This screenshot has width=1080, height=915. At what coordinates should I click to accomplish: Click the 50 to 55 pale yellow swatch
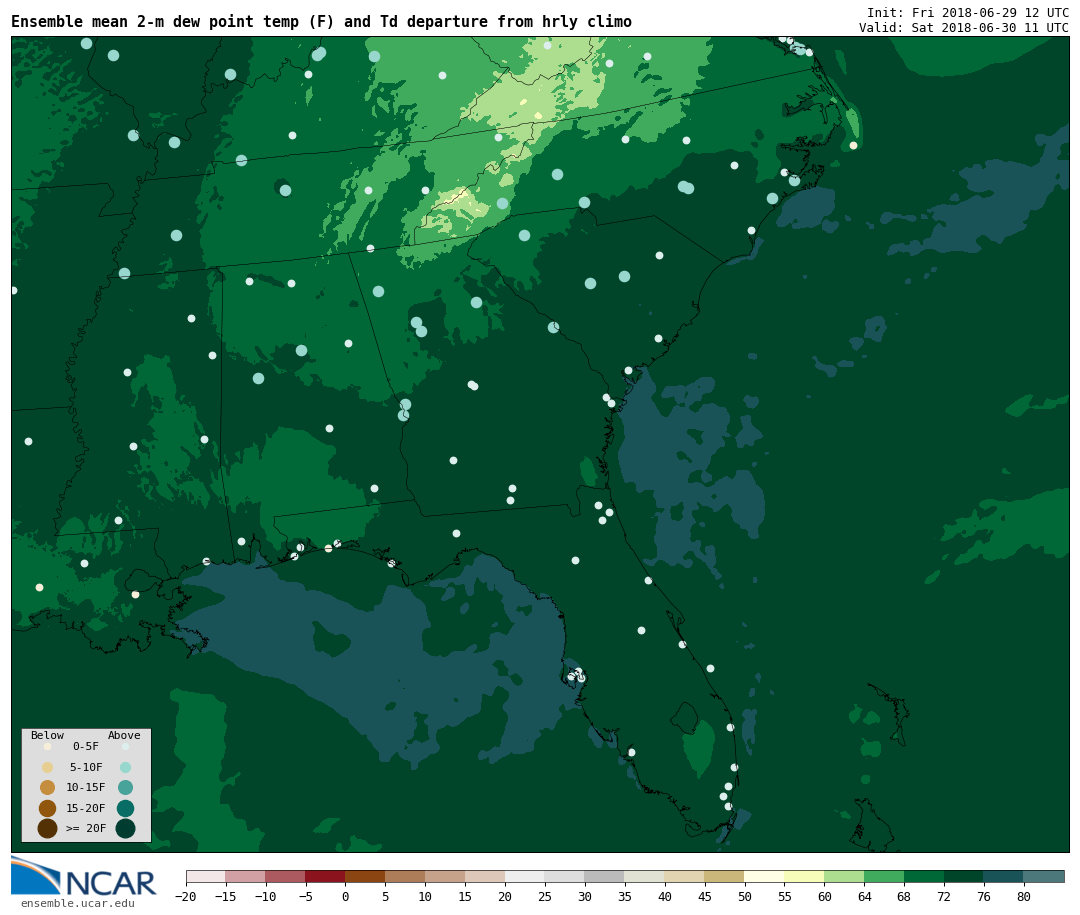pyautogui.click(x=765, y=876)
